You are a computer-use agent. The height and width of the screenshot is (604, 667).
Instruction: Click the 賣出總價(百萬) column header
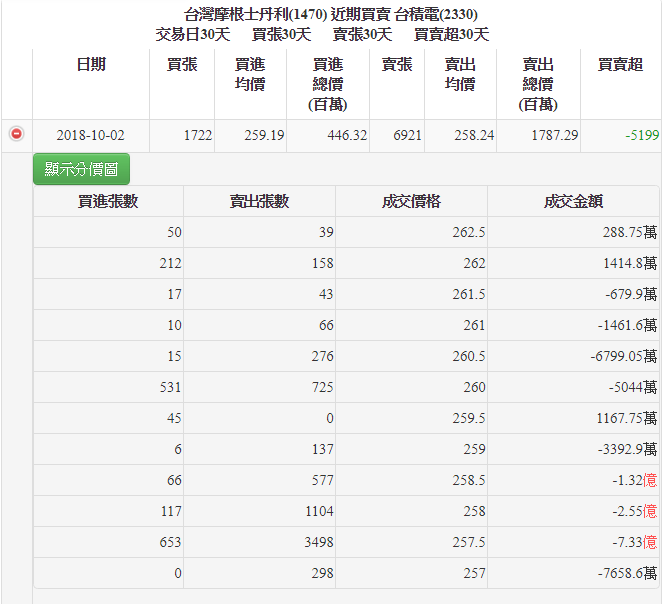(538, 84)
